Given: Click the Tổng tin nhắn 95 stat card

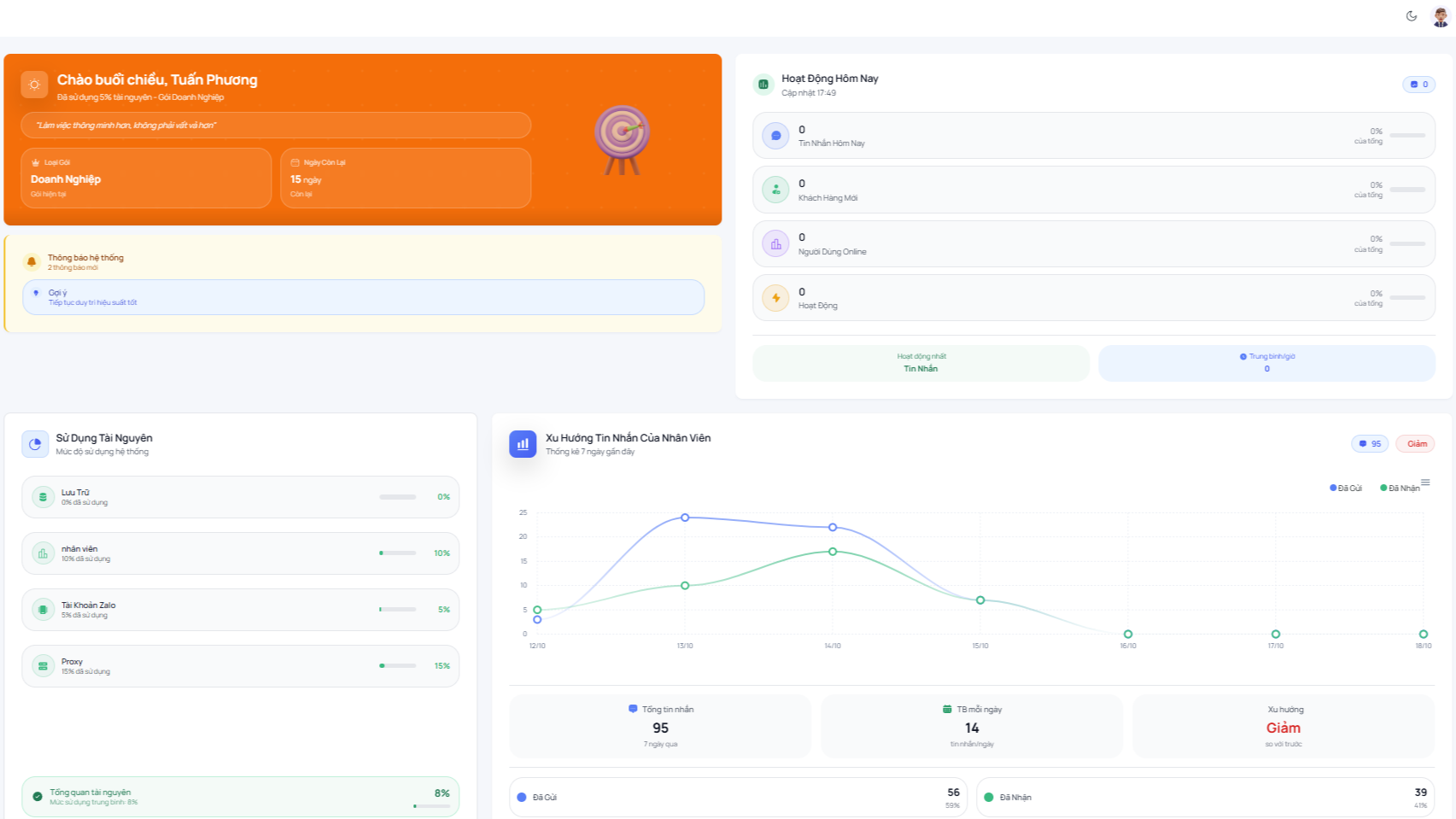Looking at the screenshot, I should (x=660, y=726).
